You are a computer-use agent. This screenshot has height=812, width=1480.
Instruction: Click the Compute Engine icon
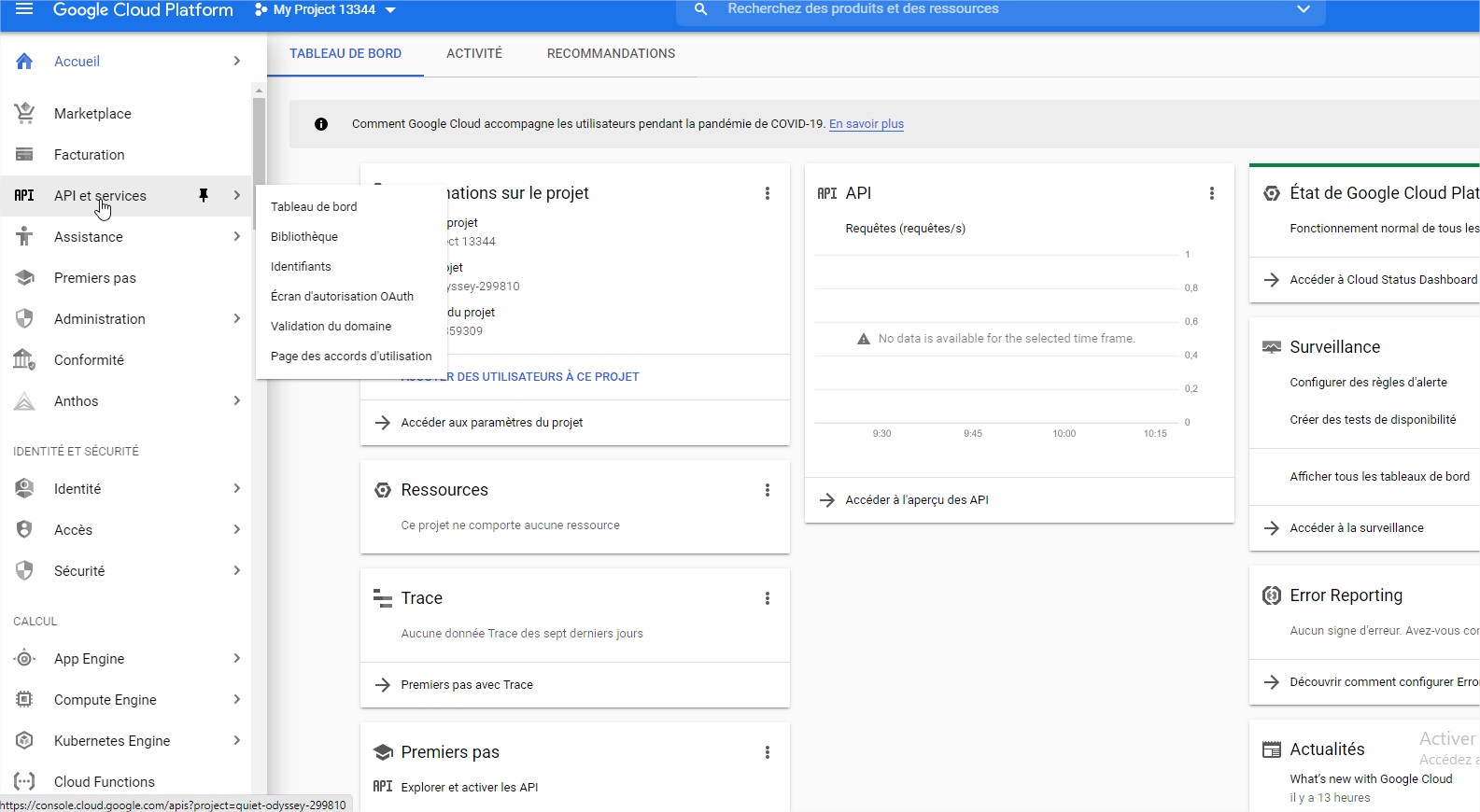point(24,700)
